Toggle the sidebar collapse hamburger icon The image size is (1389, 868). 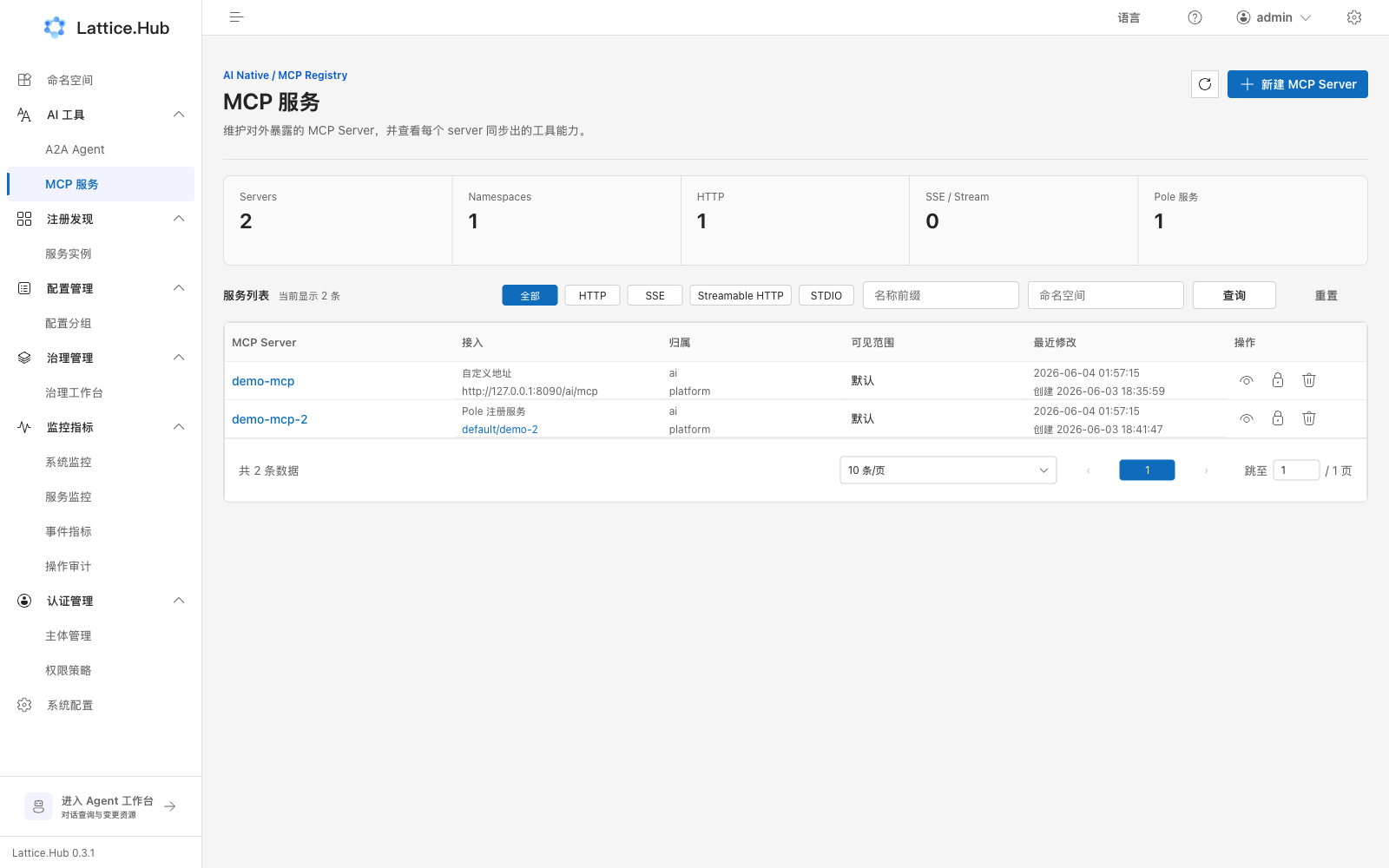click(x=236, y=17)
